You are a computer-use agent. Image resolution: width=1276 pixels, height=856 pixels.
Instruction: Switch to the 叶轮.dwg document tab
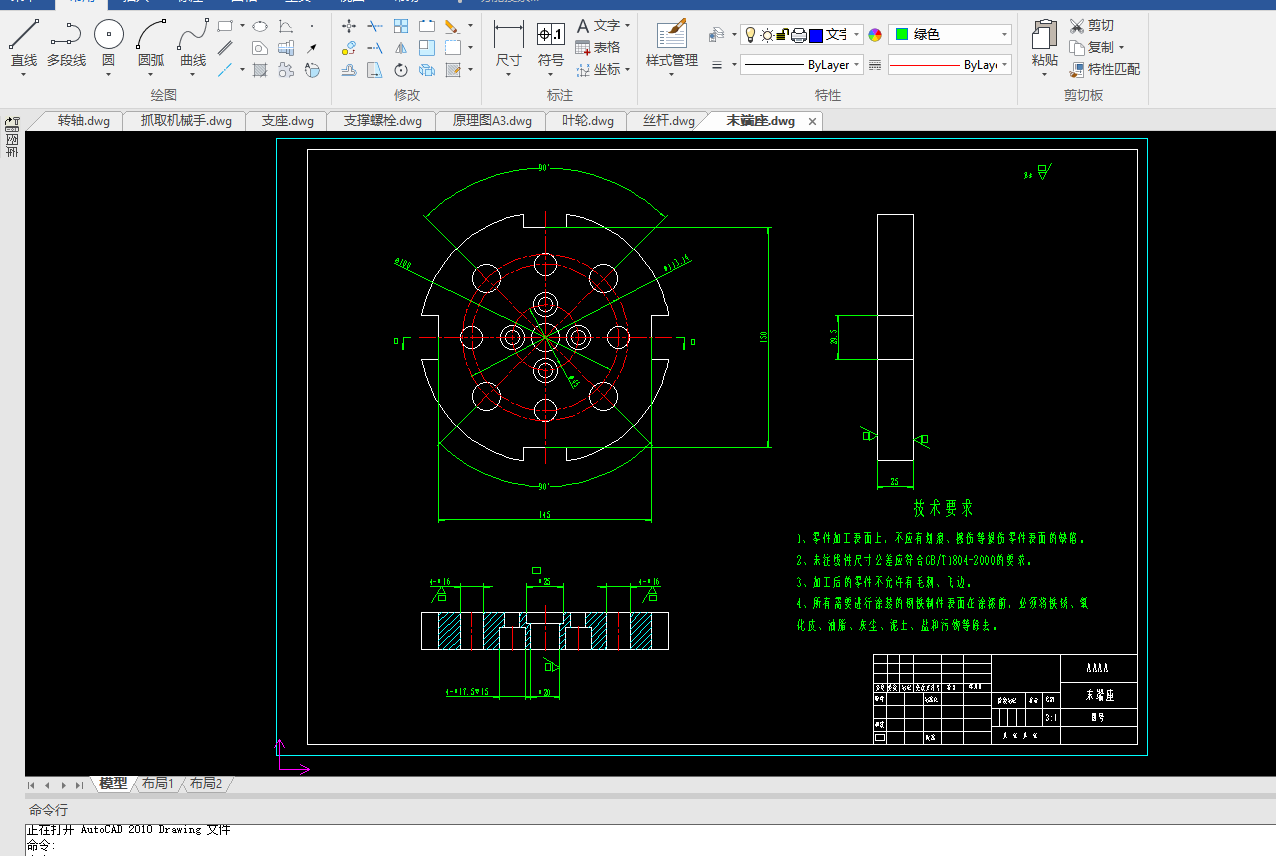pyautogui.click(x=587, y=121)
